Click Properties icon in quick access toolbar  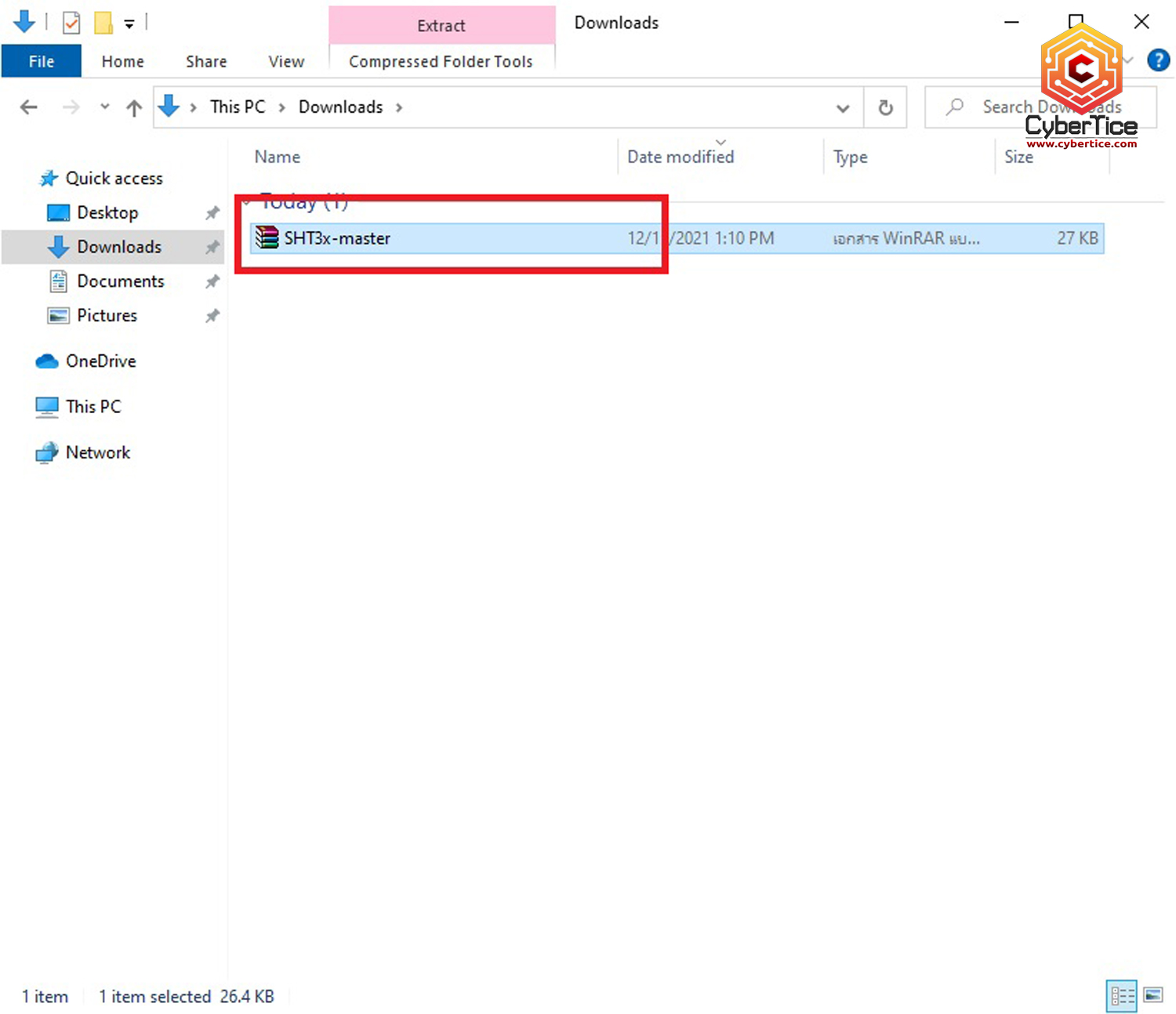(x=71, y=23)
